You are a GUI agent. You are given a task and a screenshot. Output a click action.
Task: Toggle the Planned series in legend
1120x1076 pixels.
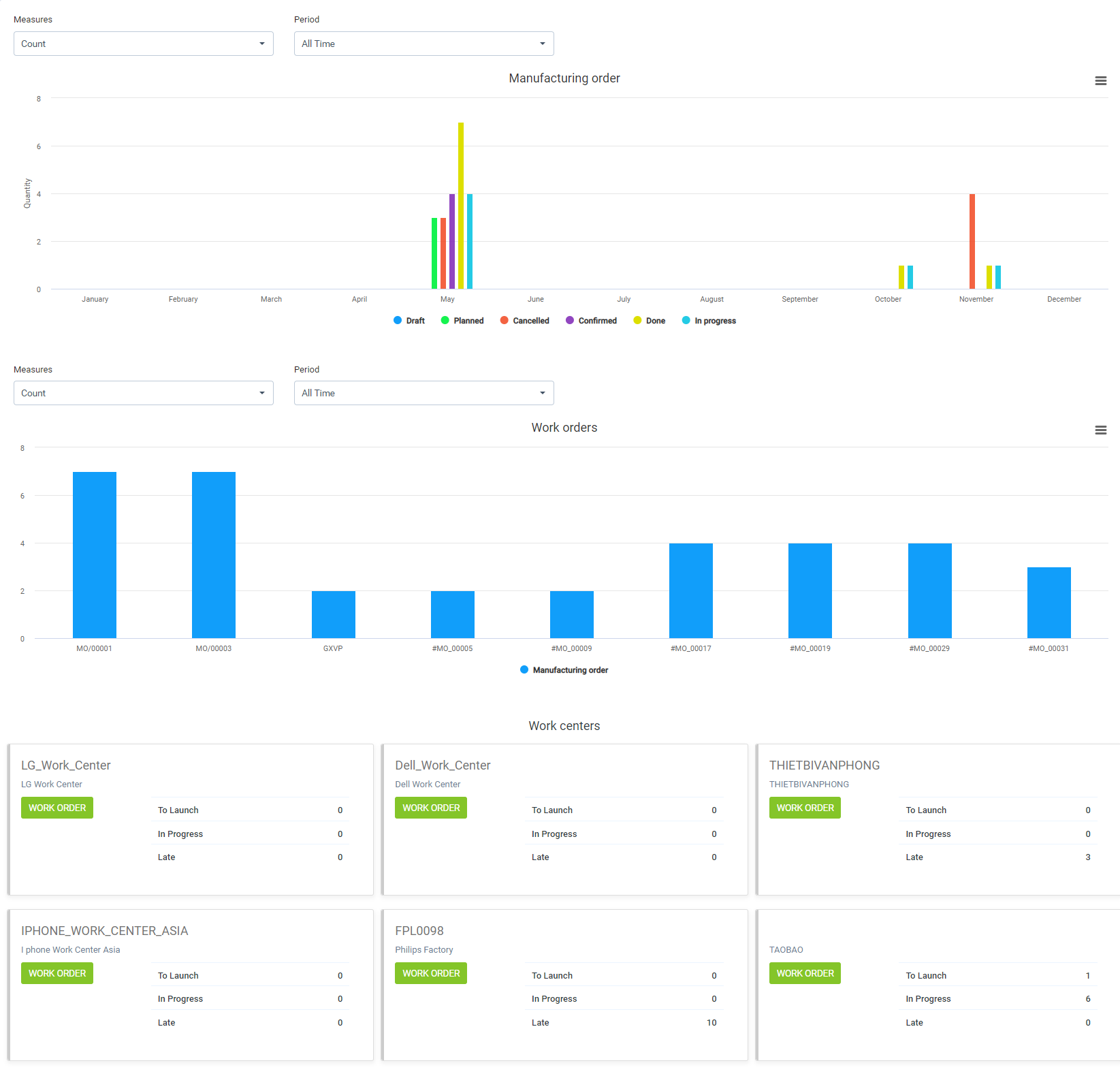(x=462, y=321)
